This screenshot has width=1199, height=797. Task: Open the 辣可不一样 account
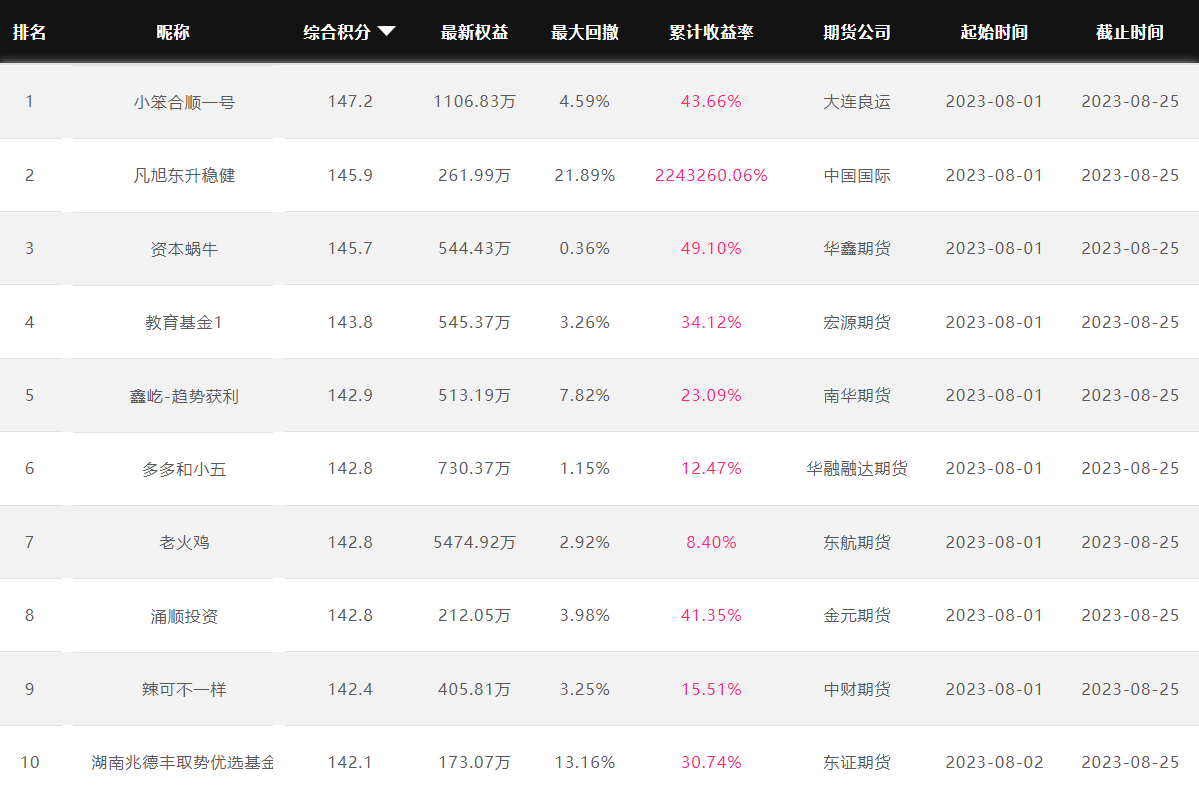tap(184, 689)
